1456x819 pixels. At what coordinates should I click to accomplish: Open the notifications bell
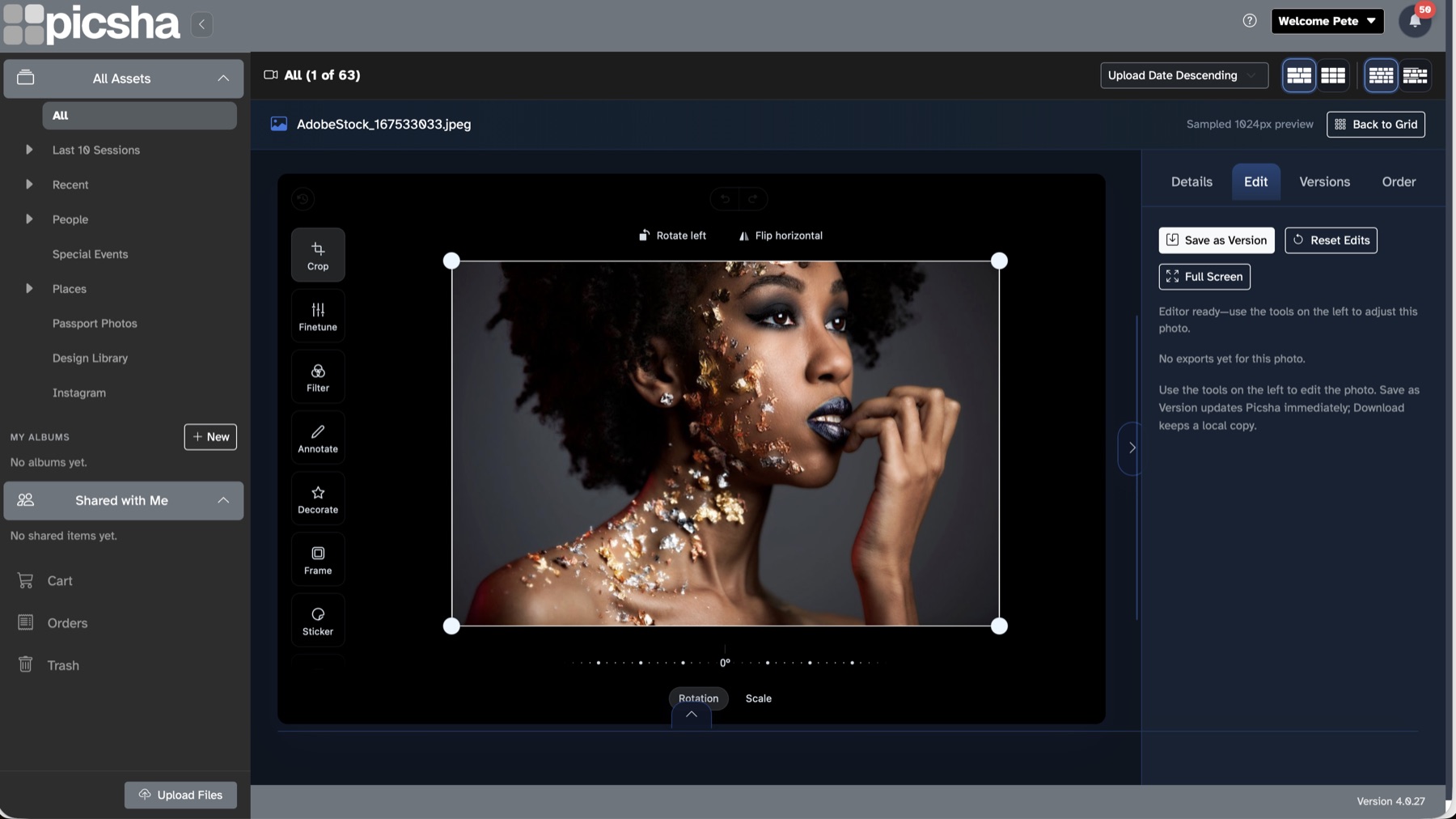tap(1415, 21)
